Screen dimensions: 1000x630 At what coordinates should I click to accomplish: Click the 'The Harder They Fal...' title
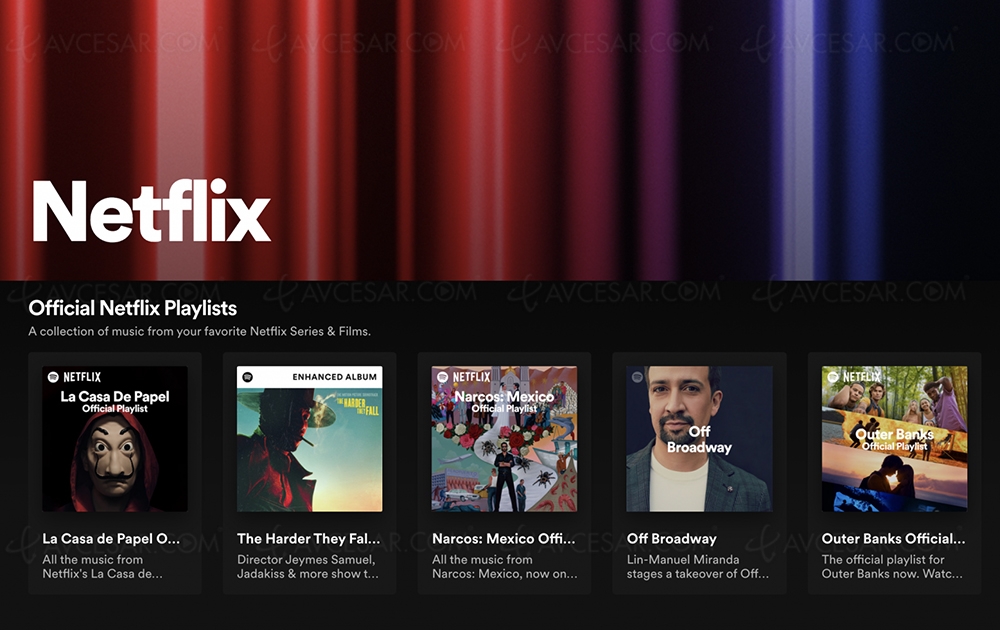tap(309, 539)
